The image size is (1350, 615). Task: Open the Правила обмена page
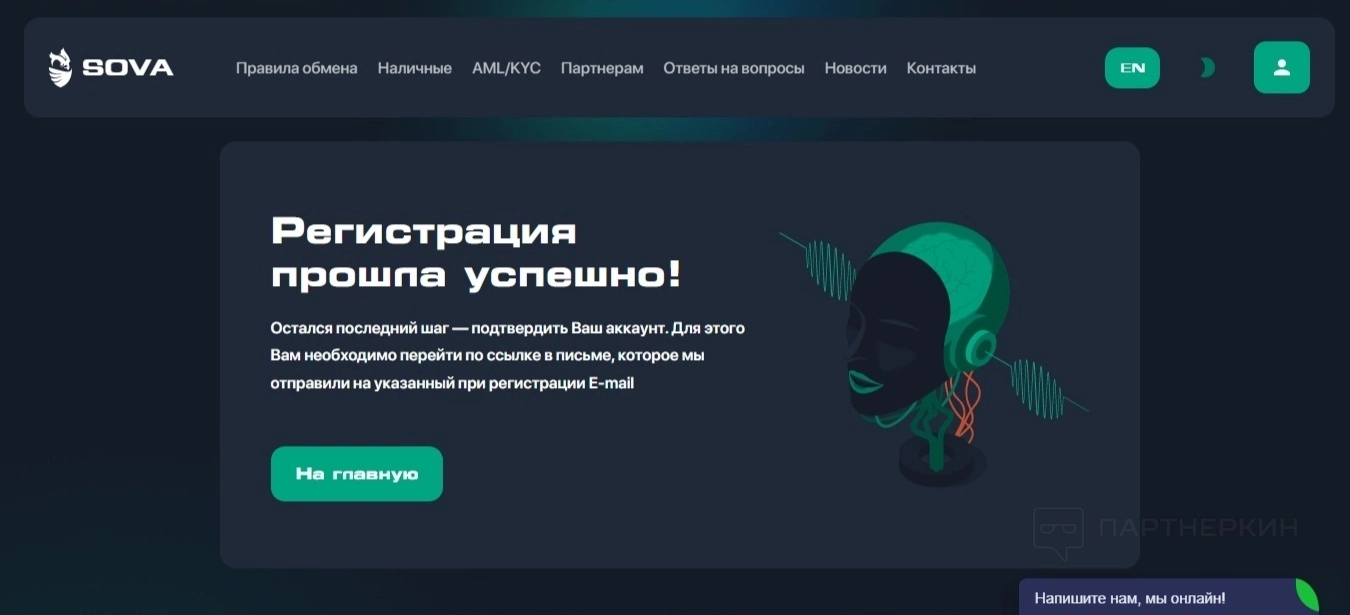296,68
